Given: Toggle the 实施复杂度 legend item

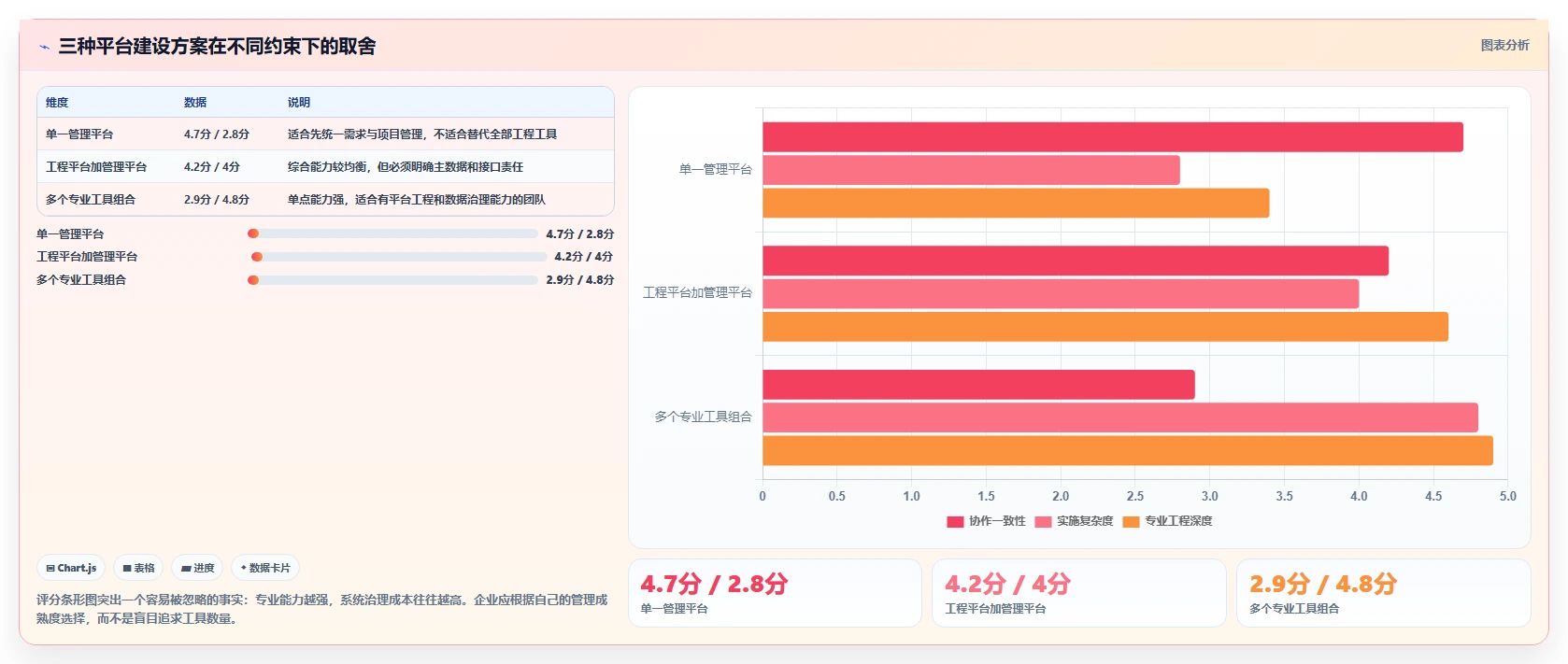Looking at the screenshot, I should coord(1074,521).
